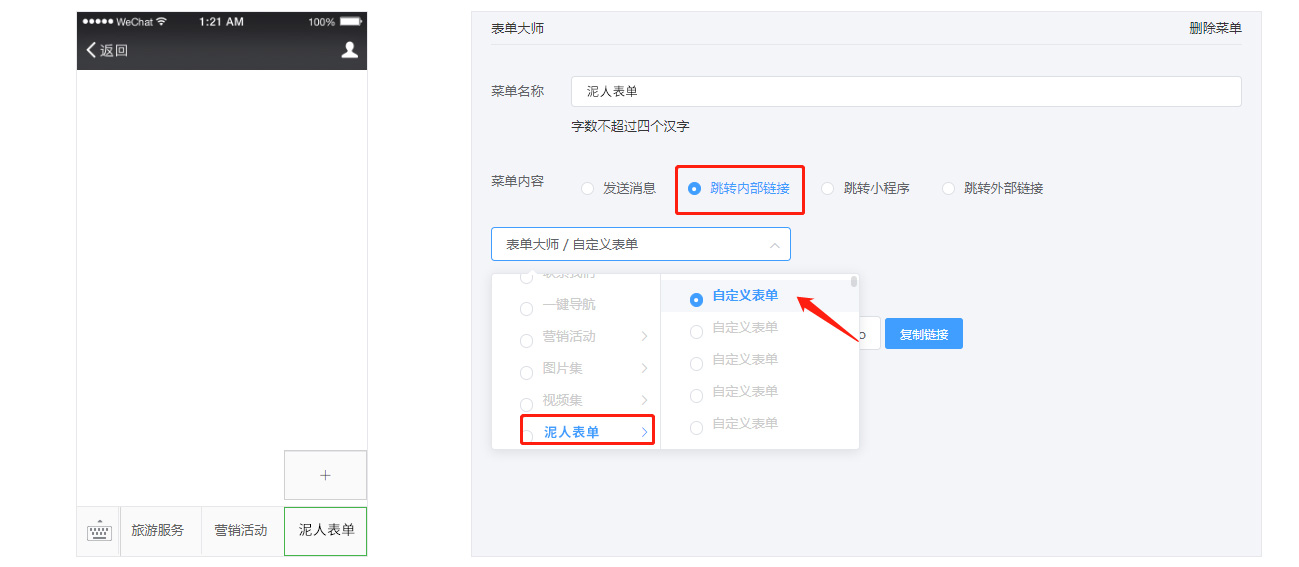
Task: Tap the keyboard toggle icon in the phone preview
Action: 99,531
